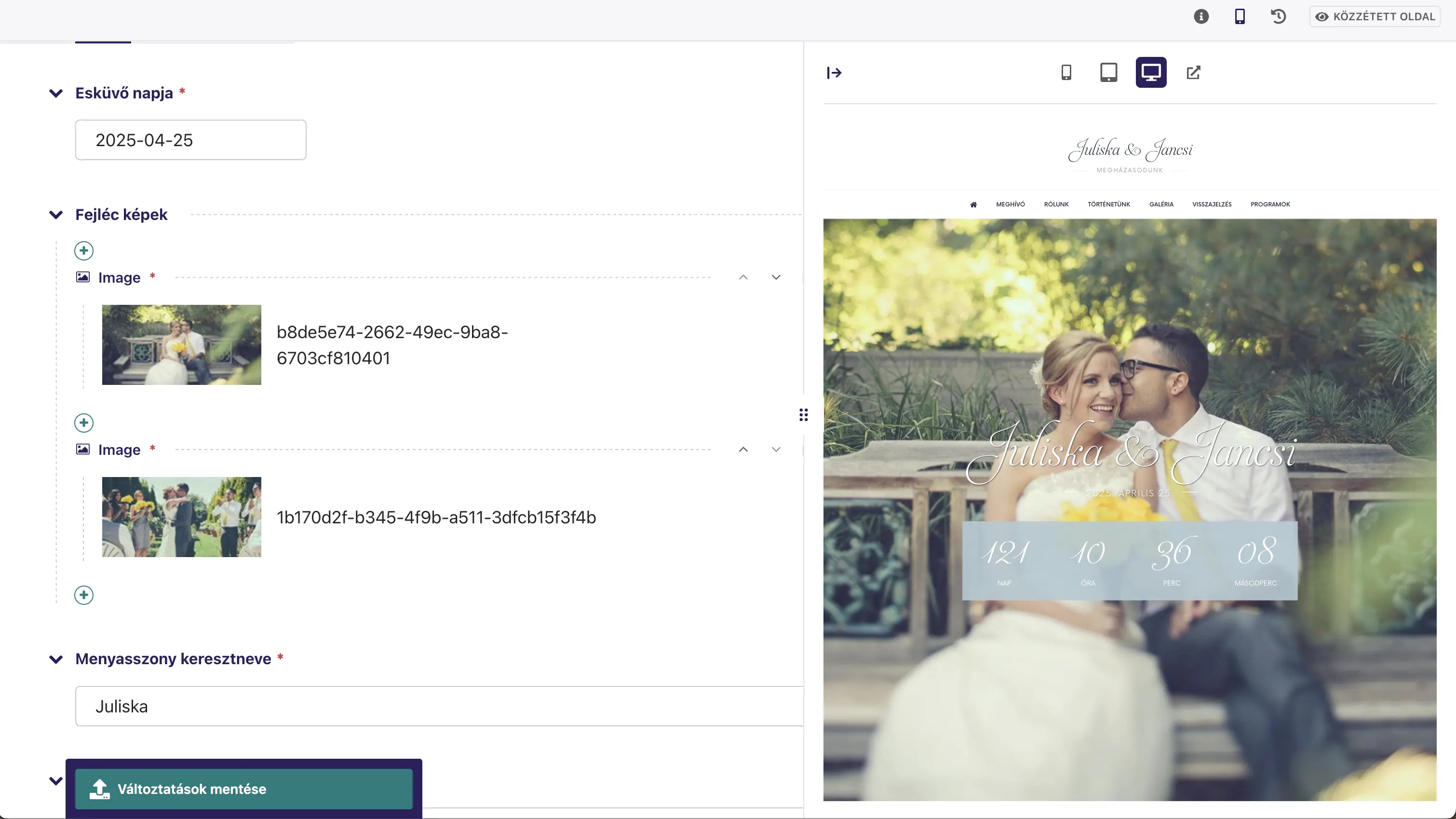
Task: Open TÖRTÉNETÜNK in the preview menu
Action: coord(1109,204)
